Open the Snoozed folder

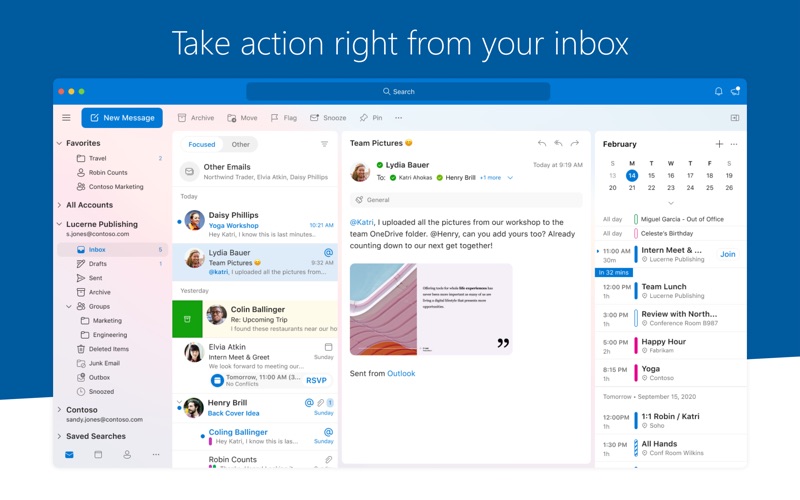[x=113, y=392]
